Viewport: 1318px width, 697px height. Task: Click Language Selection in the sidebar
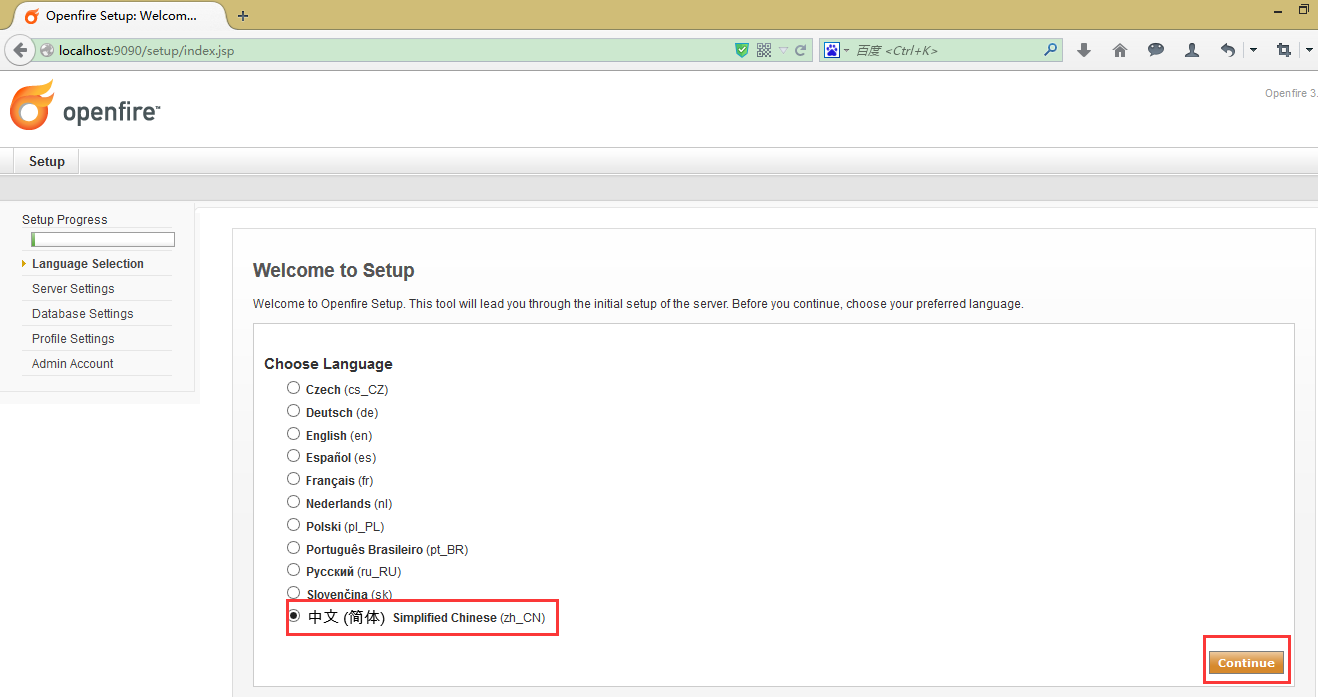coord(88,264)
